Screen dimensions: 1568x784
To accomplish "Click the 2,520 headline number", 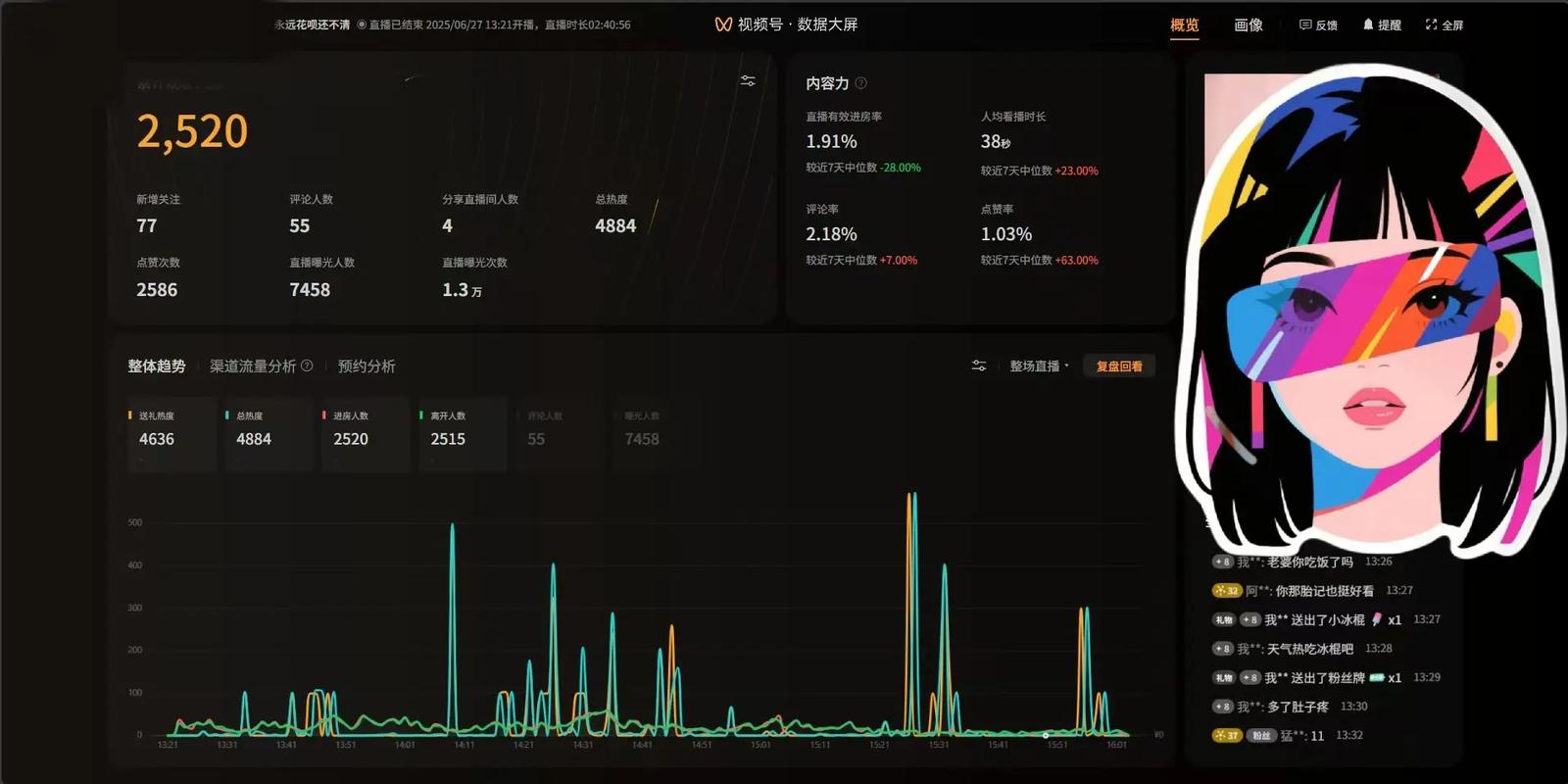I will click(x=192, y=131).
